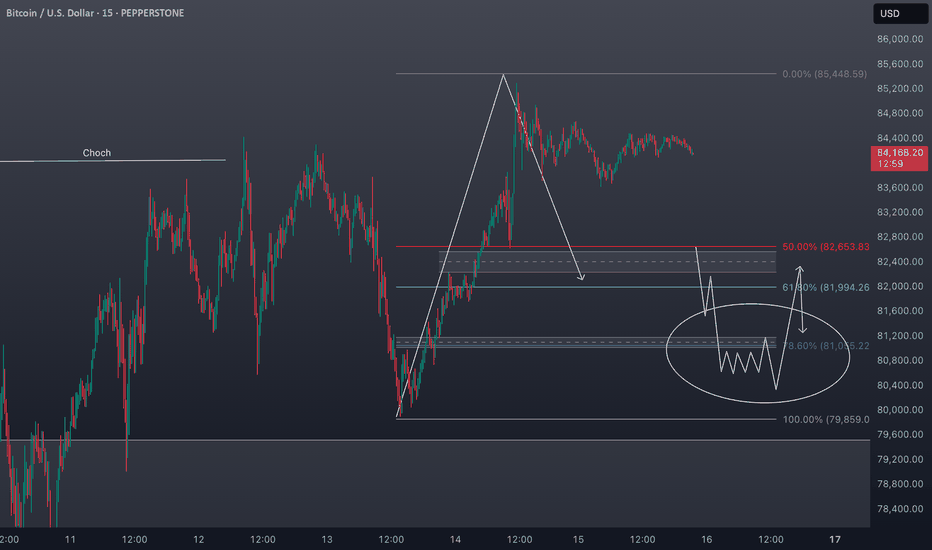Click the 81,600.00 price axis label

click(900, 311)
